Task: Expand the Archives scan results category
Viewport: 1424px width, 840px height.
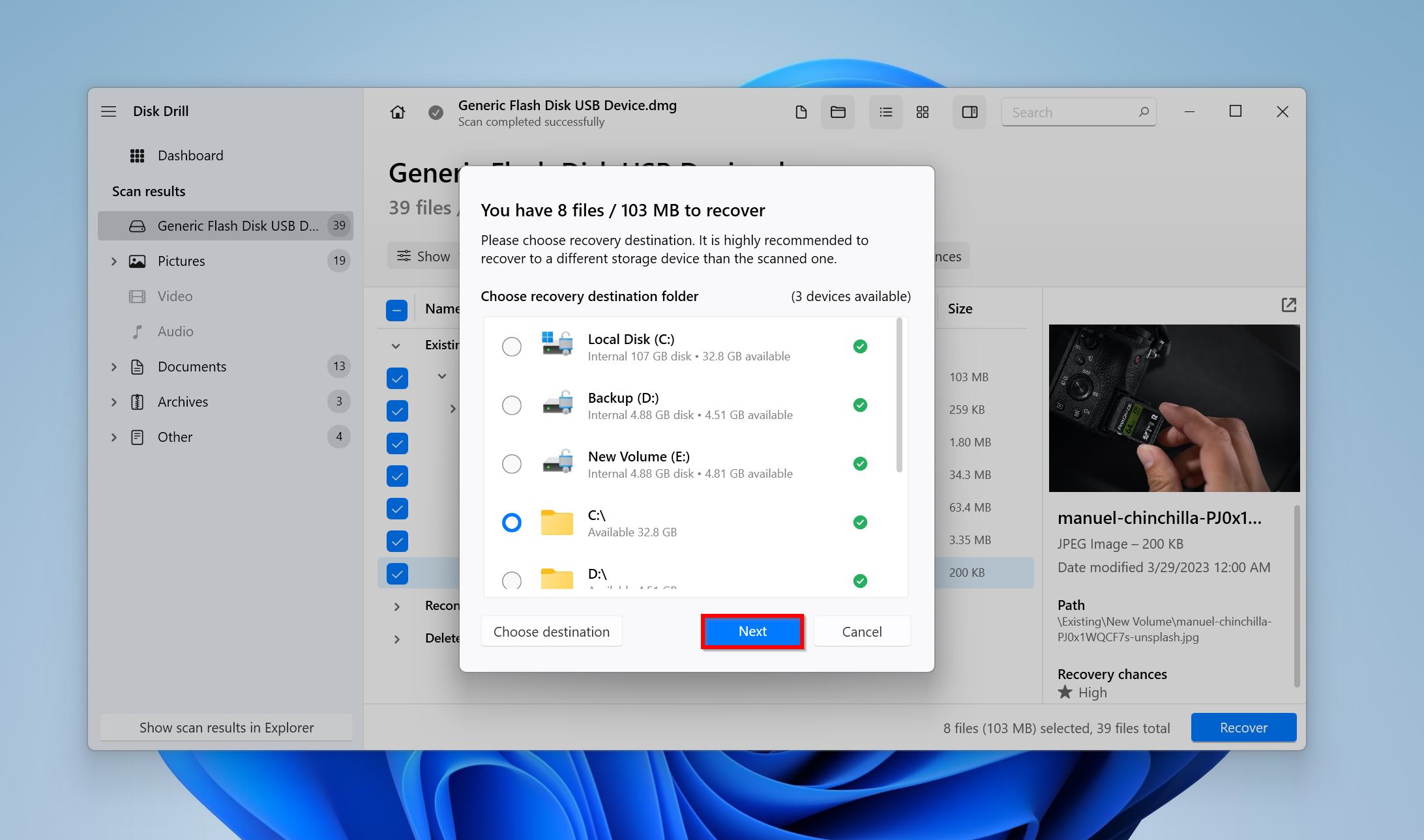Action: pyautogui.click(x=115, y=401)
